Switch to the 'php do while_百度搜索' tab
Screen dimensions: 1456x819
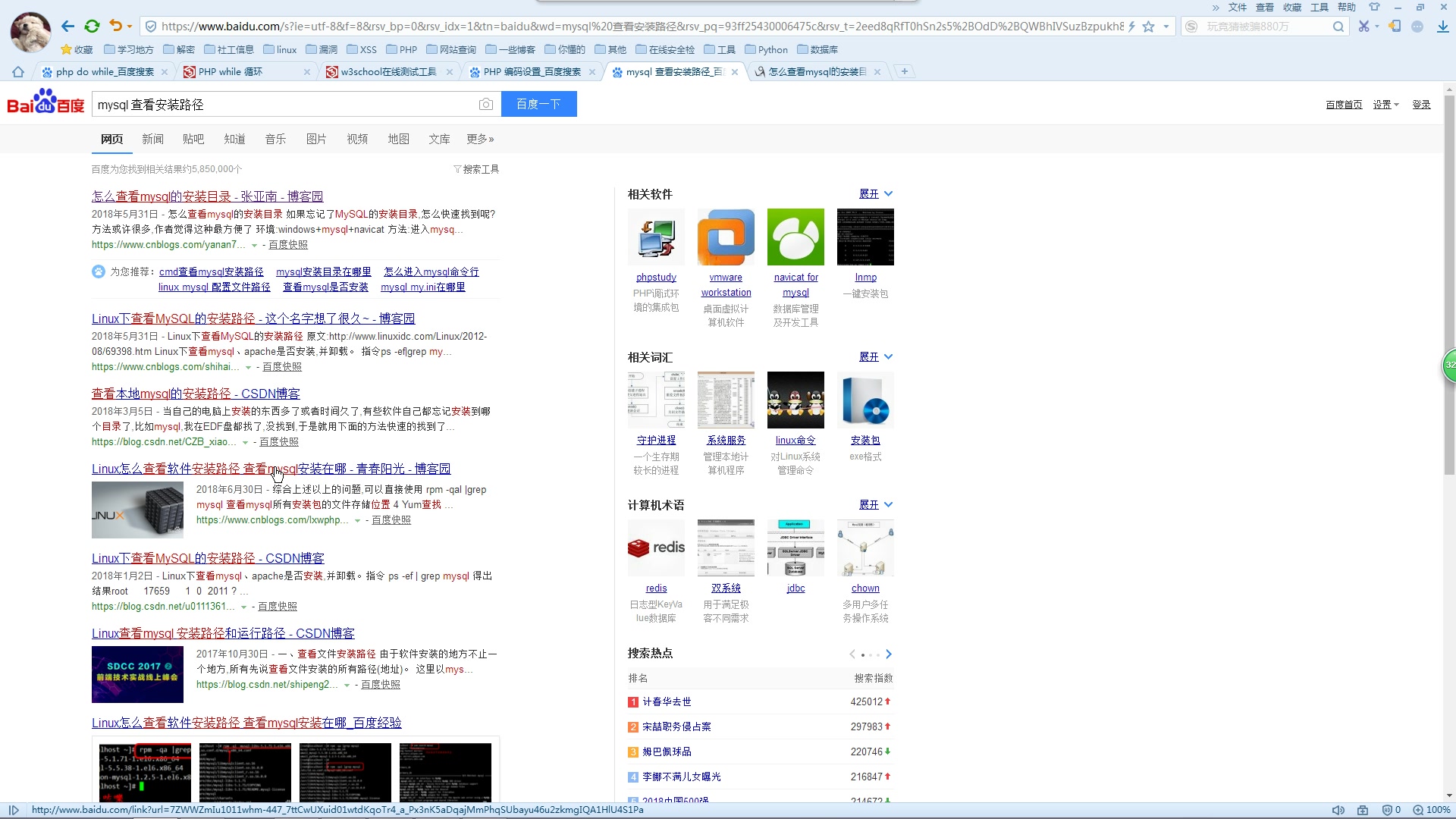[x=105, y=72]
